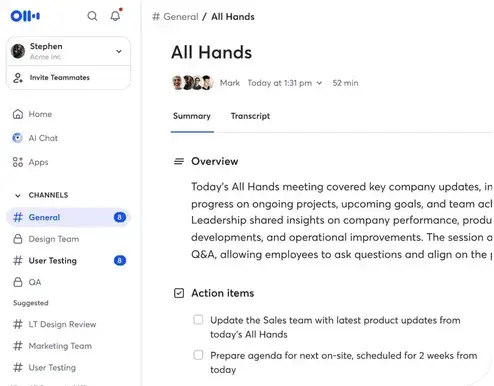Expand the Stephen account dropdown chevron
The width and height of the screenshot is (494, 386).
point(119,51)
